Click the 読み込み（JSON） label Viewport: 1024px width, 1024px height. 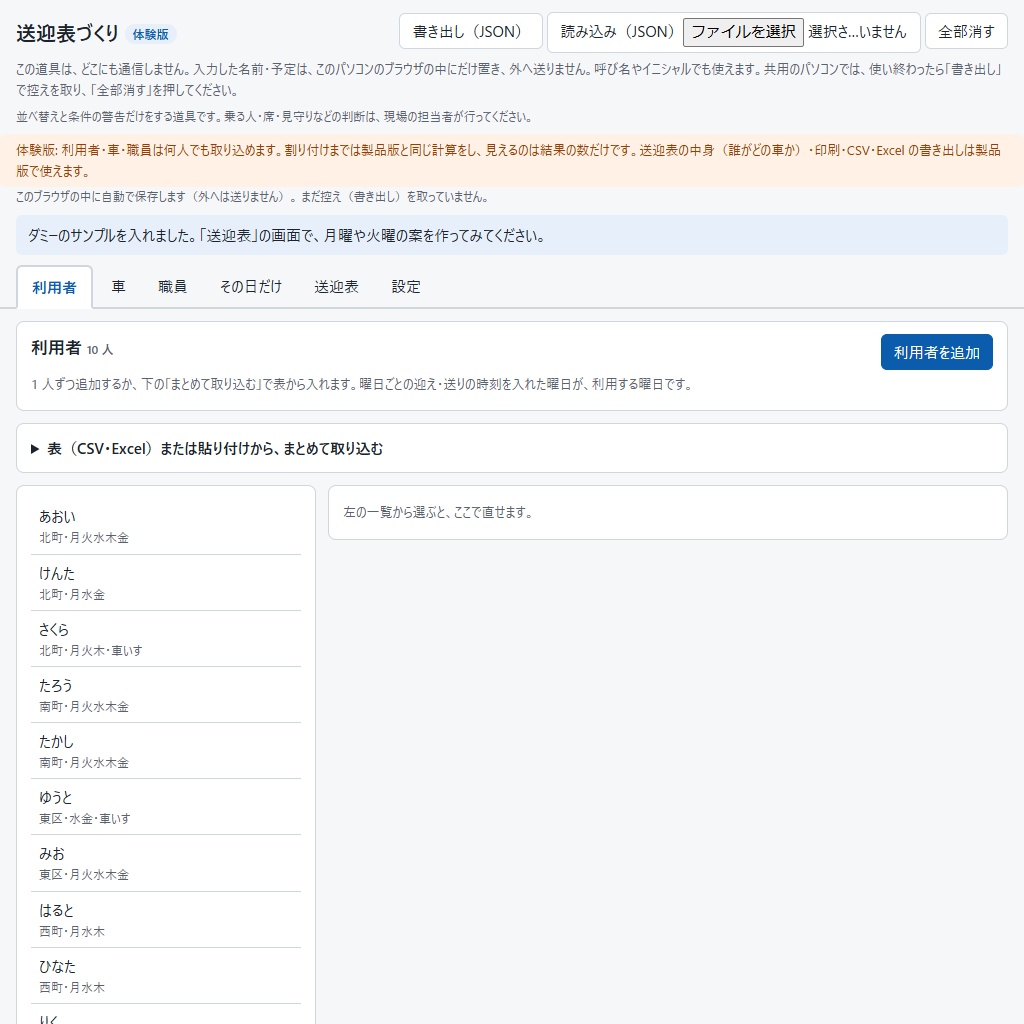coord(617,31)
